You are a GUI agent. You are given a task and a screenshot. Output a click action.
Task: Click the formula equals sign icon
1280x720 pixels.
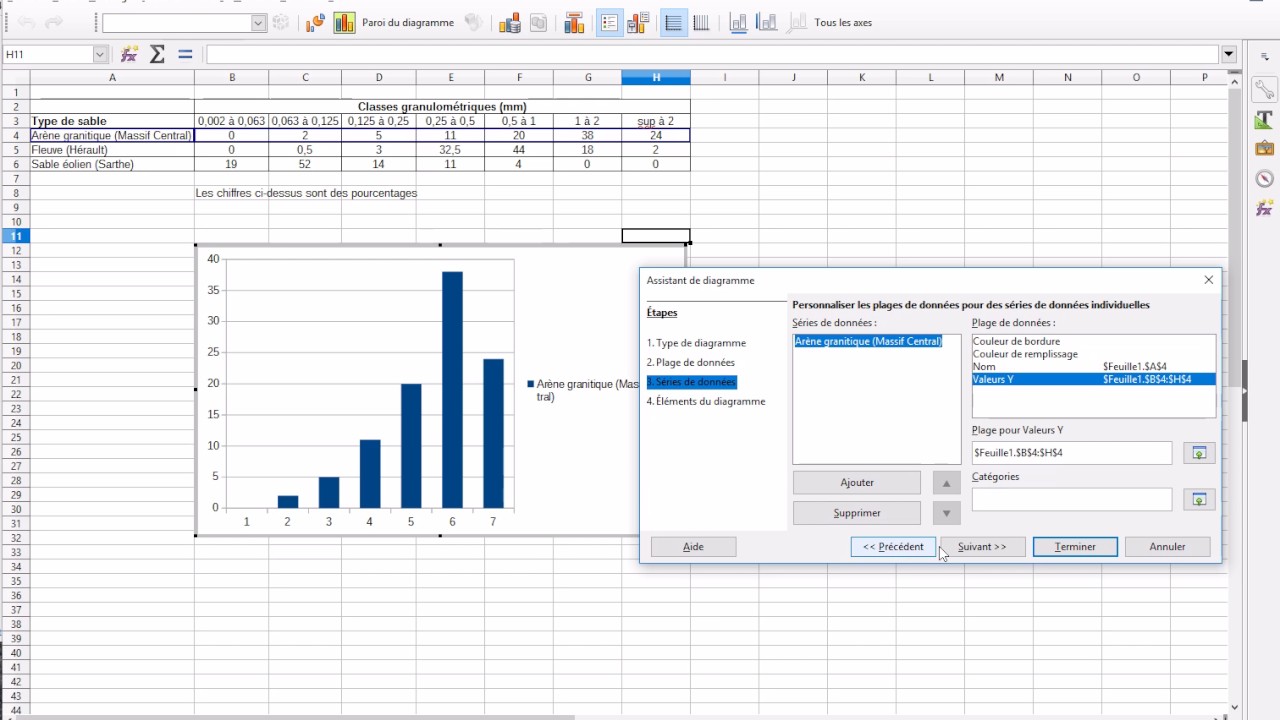click(185, 54)
